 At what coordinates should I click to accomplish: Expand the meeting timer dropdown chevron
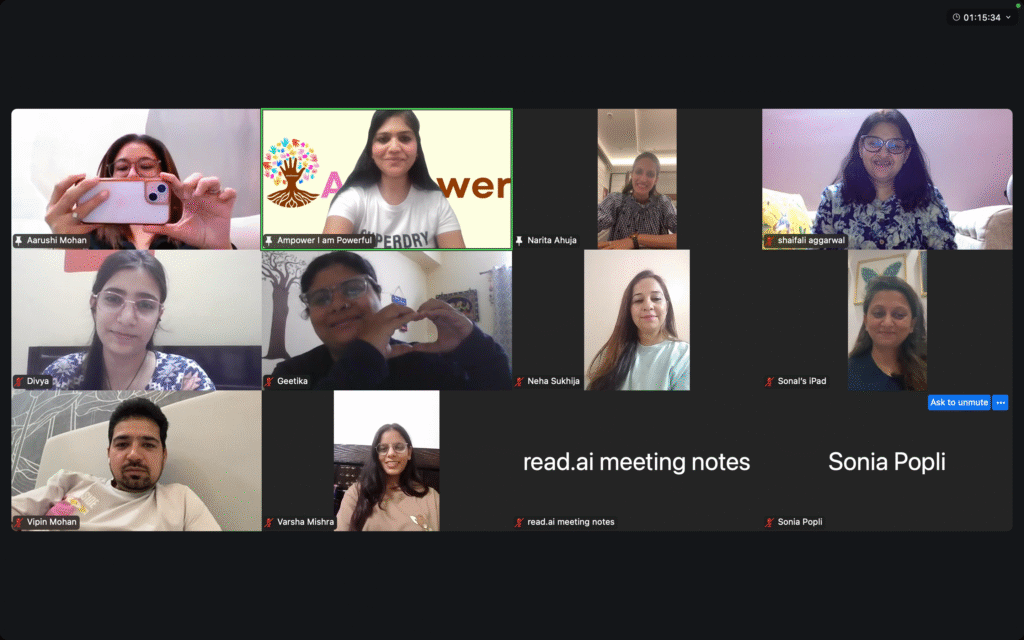pyautogui.click(x=1008, y=18)
